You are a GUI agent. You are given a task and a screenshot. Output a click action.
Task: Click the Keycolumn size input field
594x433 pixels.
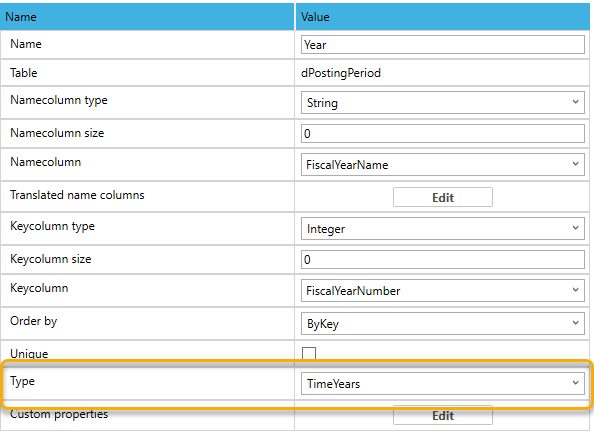442,259
